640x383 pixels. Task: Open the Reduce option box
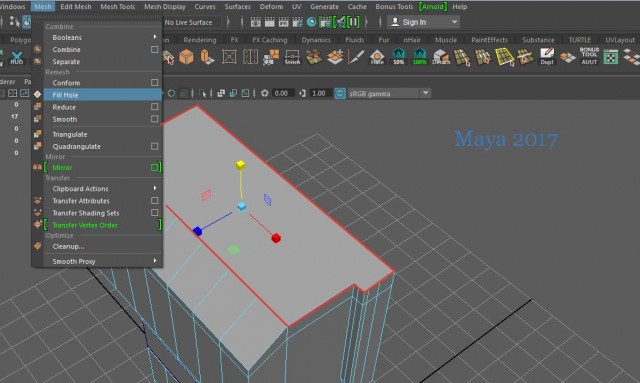154,107
